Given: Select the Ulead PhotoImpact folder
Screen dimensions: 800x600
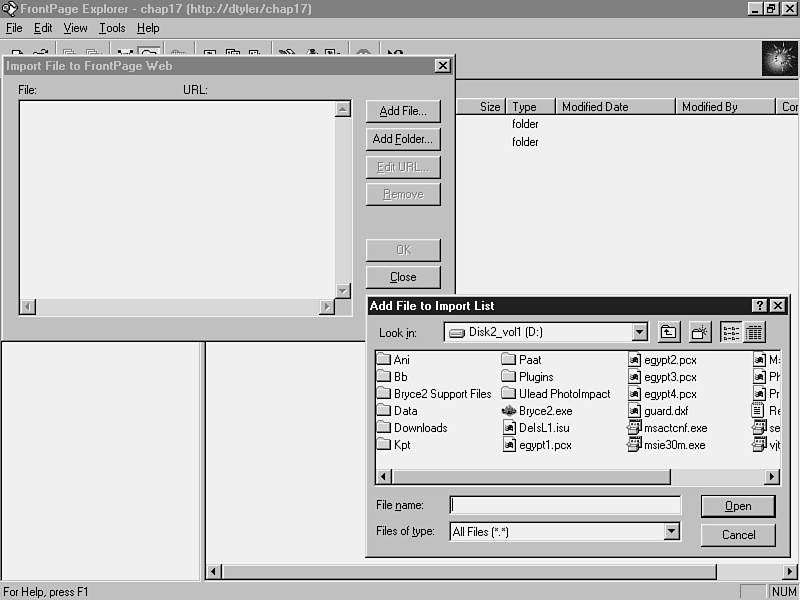Looking at the screenshot, I should (556, 394).
